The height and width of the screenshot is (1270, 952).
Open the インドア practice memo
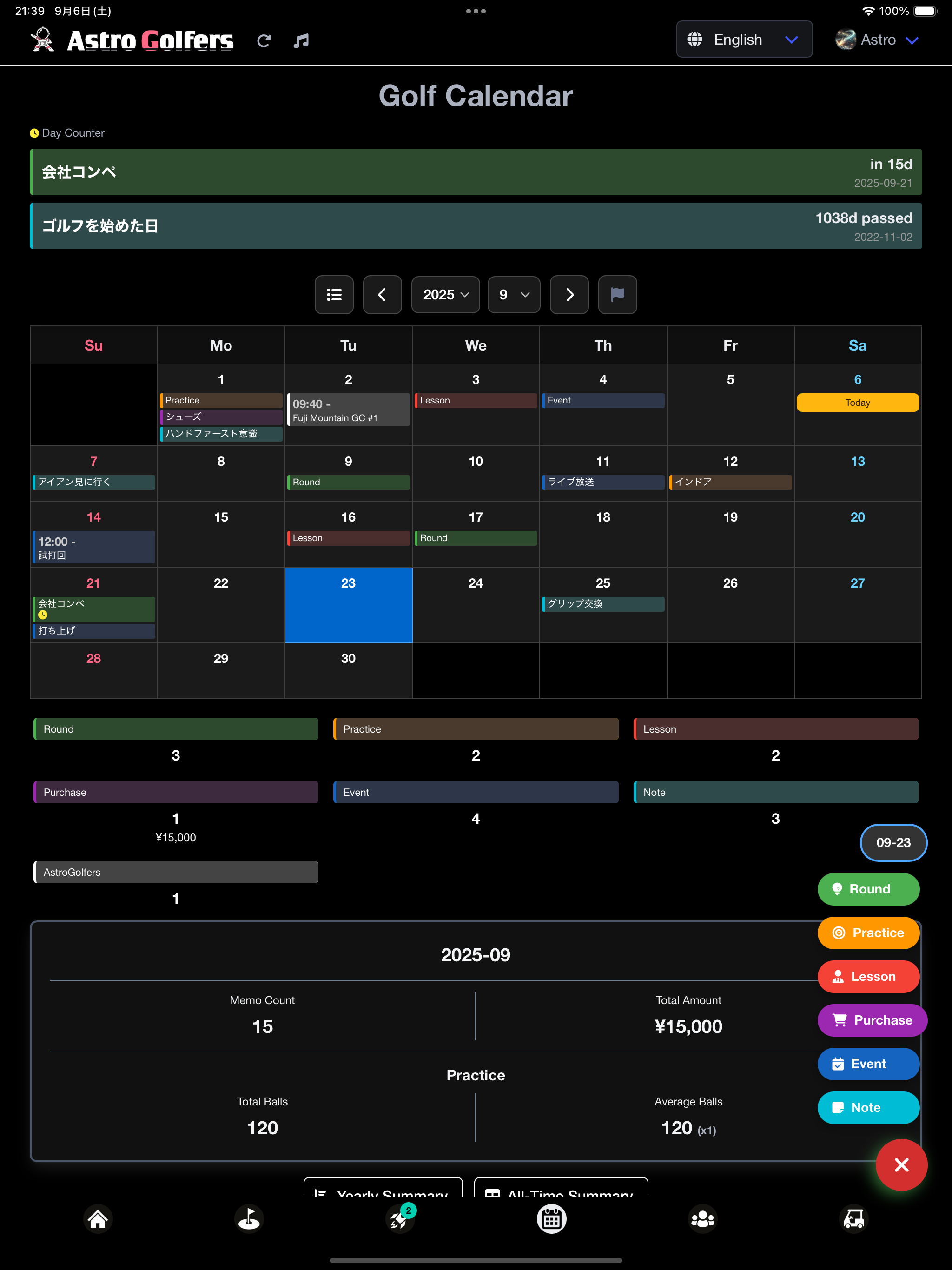pos(730,482)
